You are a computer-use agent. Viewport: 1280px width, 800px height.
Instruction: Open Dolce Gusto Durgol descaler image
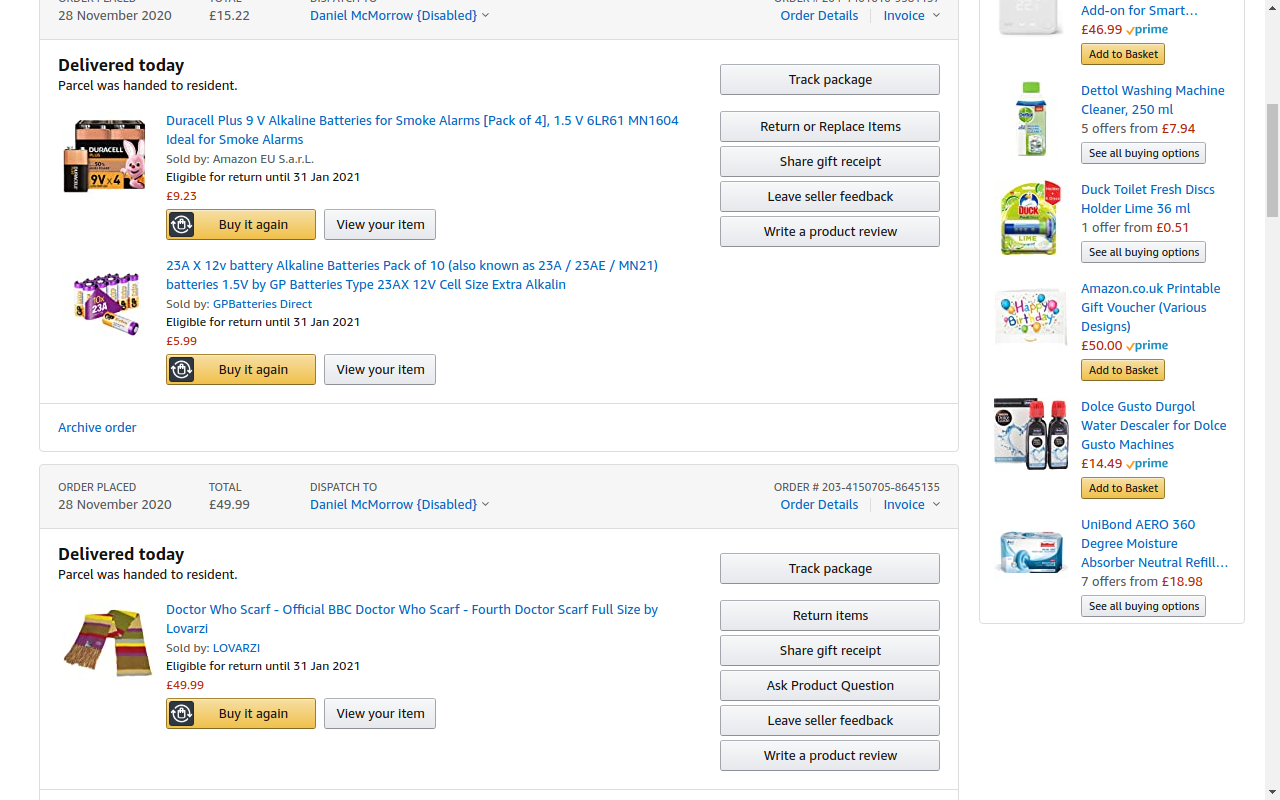click(1031, 434)
